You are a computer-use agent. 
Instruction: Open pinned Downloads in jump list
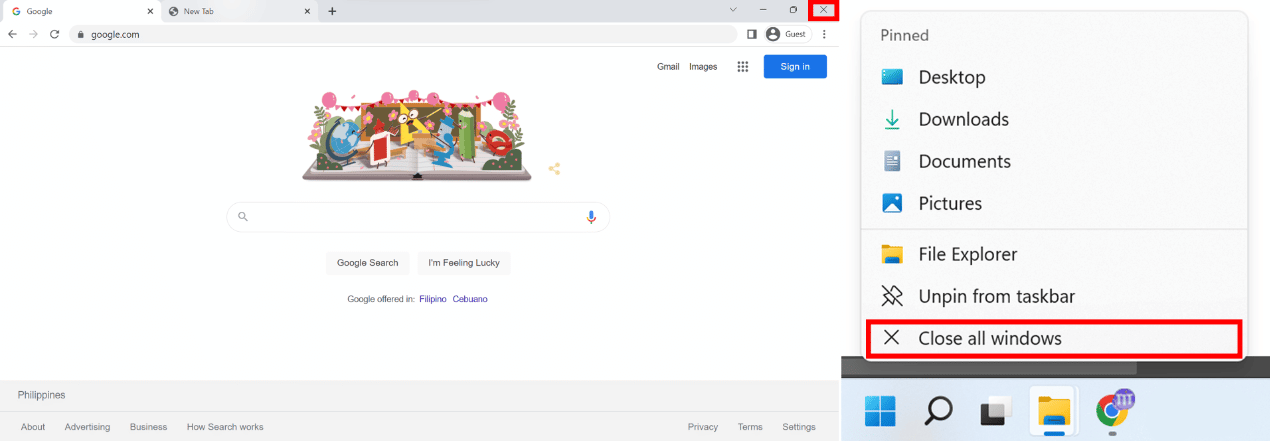click(x=1054, y=119)
